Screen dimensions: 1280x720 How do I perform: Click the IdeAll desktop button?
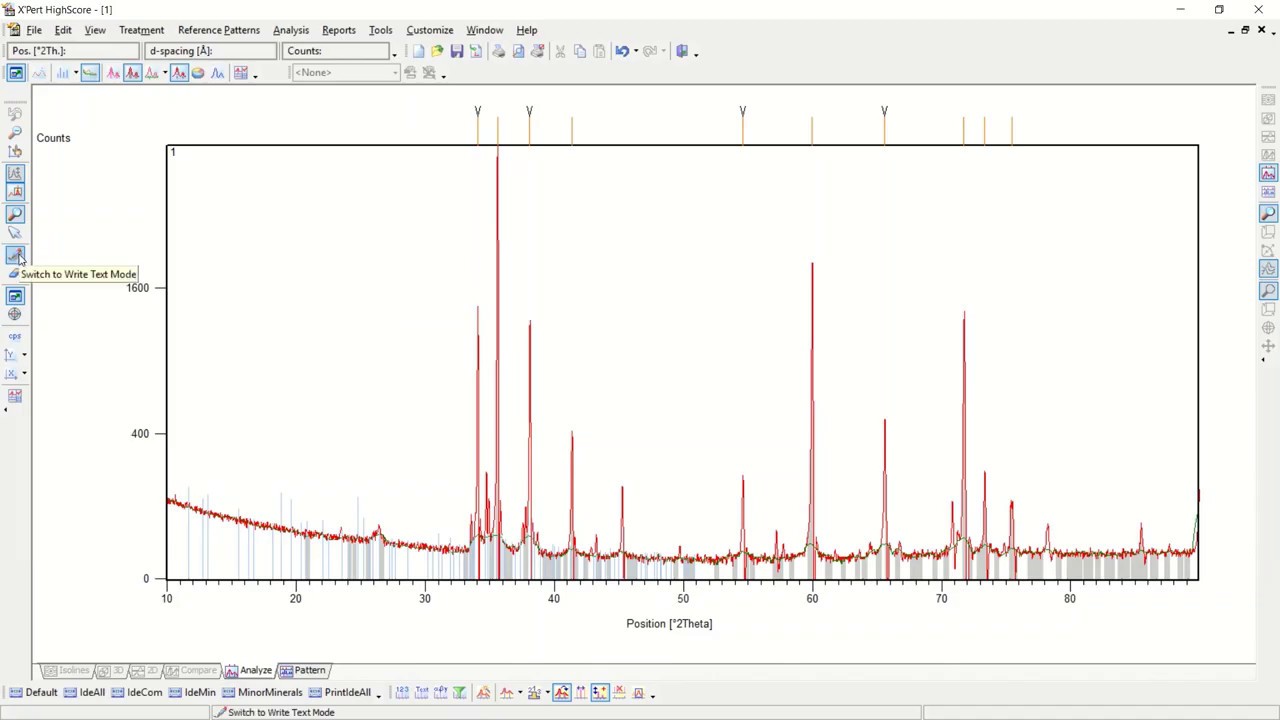click(85, 692)
